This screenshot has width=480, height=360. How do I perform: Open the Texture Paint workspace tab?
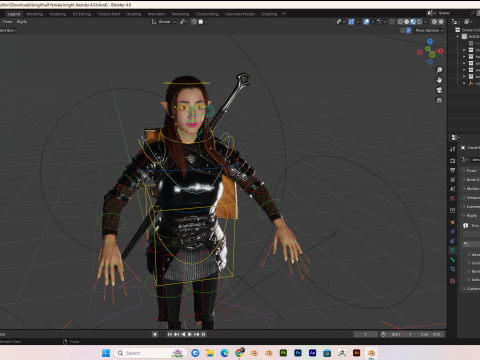[x=109, y=14]
